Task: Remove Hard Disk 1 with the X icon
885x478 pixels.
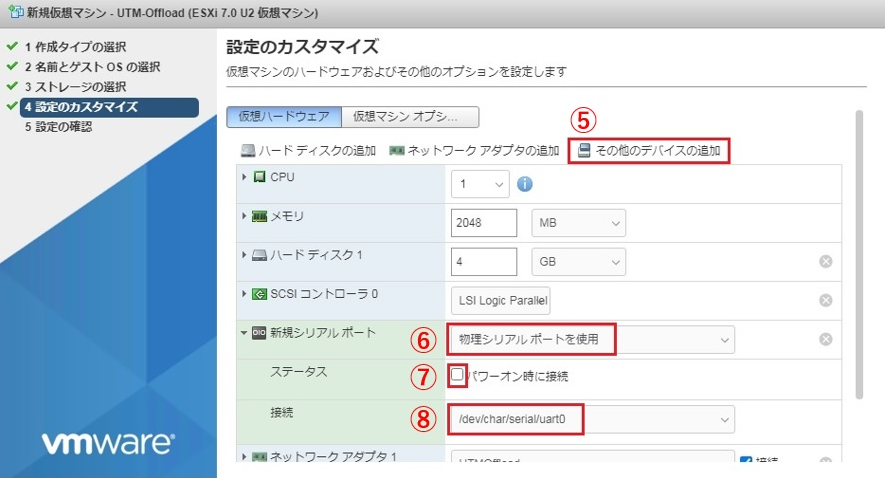Action: click(826, 261)
